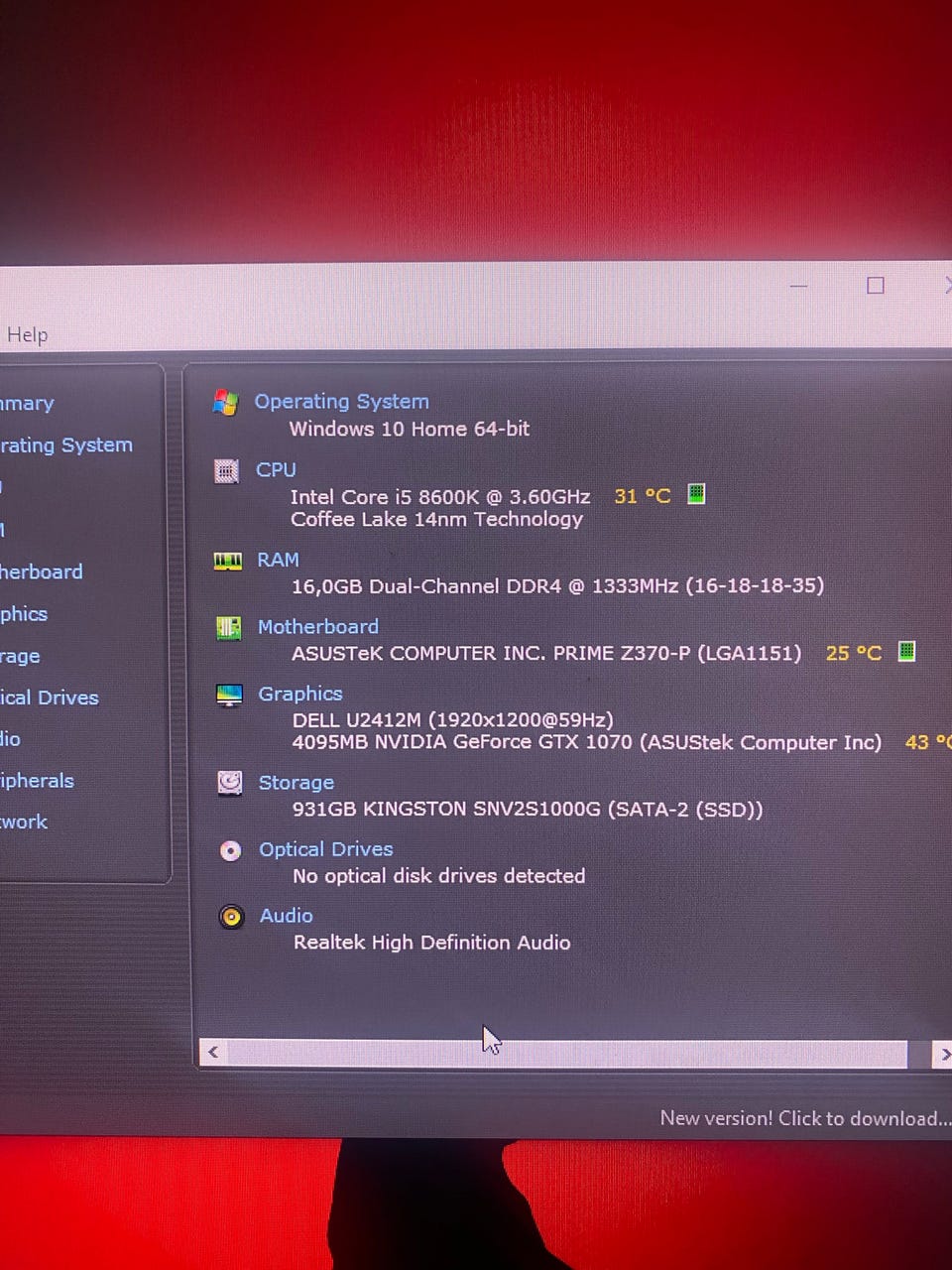The height and width of the screenshot is (1270, 952).
Task: Select Graphics in the sidebar
Action: tap(24, 613)
